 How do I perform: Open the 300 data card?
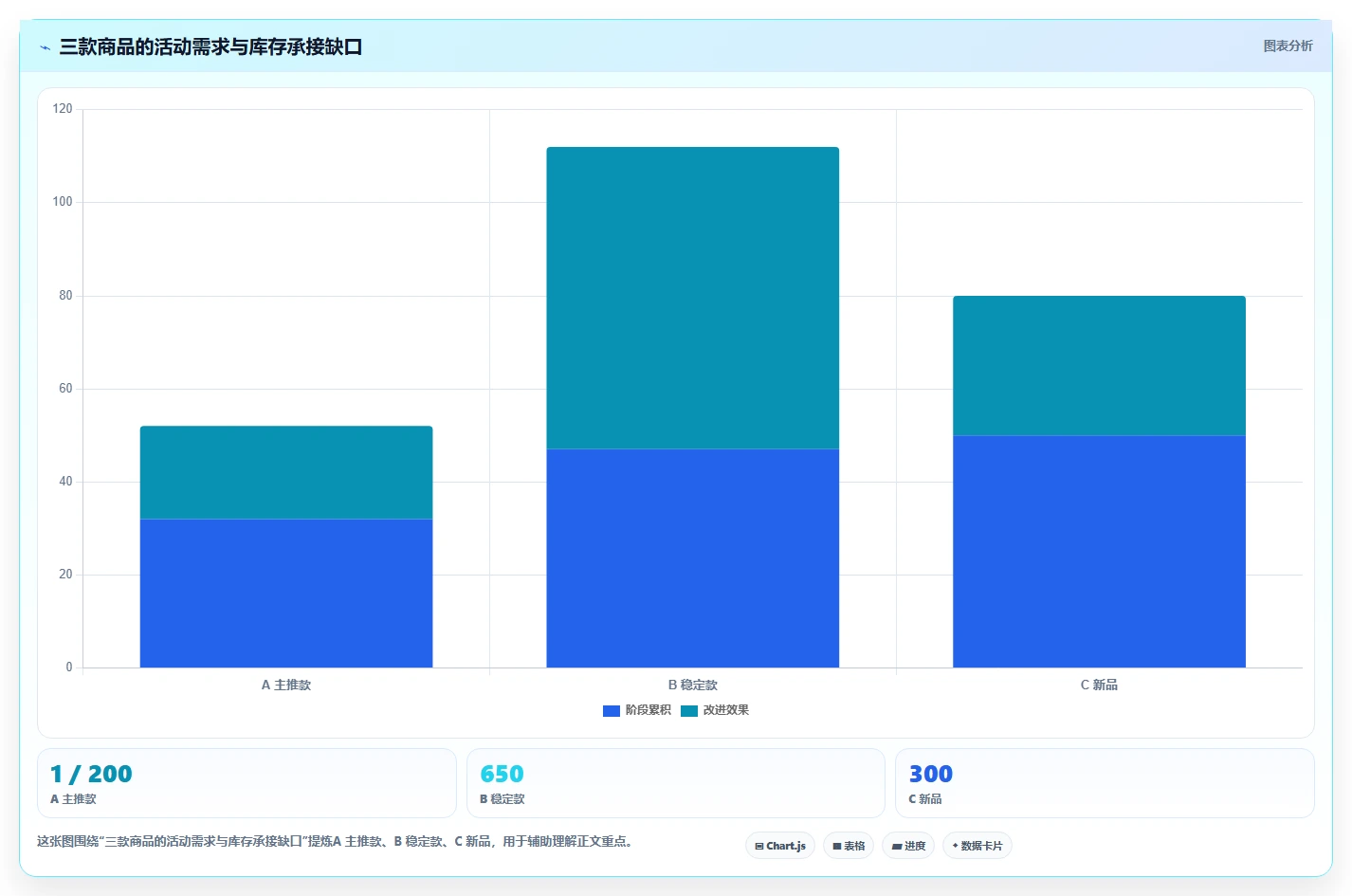click(1105, 783)
